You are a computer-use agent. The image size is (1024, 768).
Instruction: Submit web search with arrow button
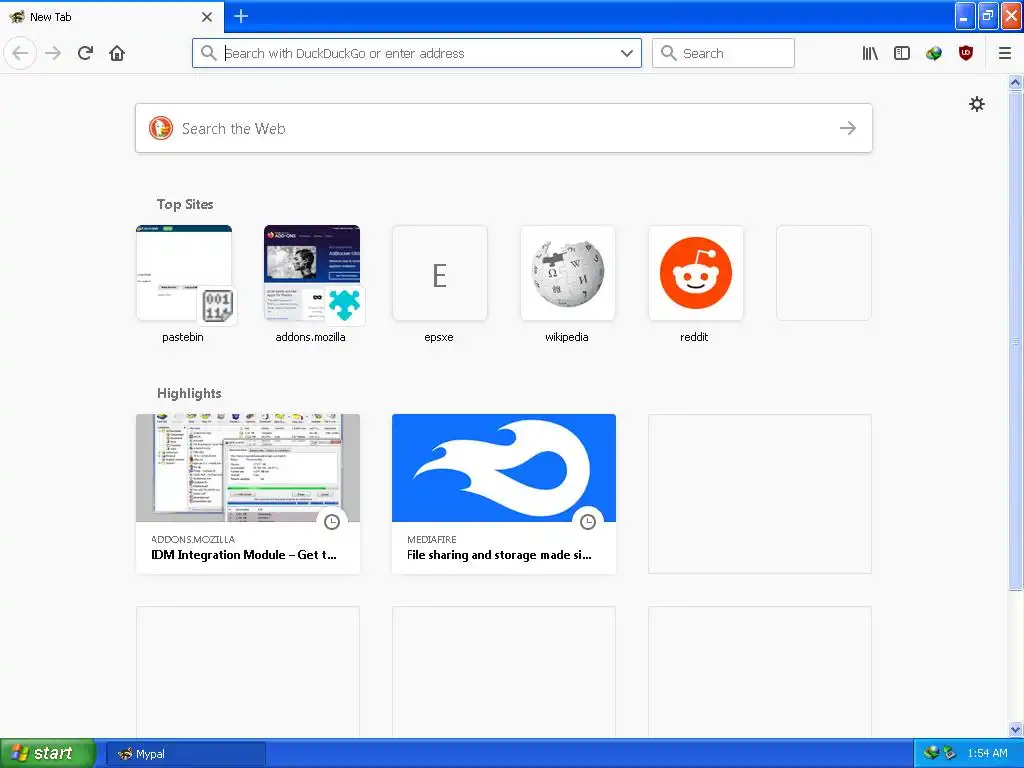point(848,128)
